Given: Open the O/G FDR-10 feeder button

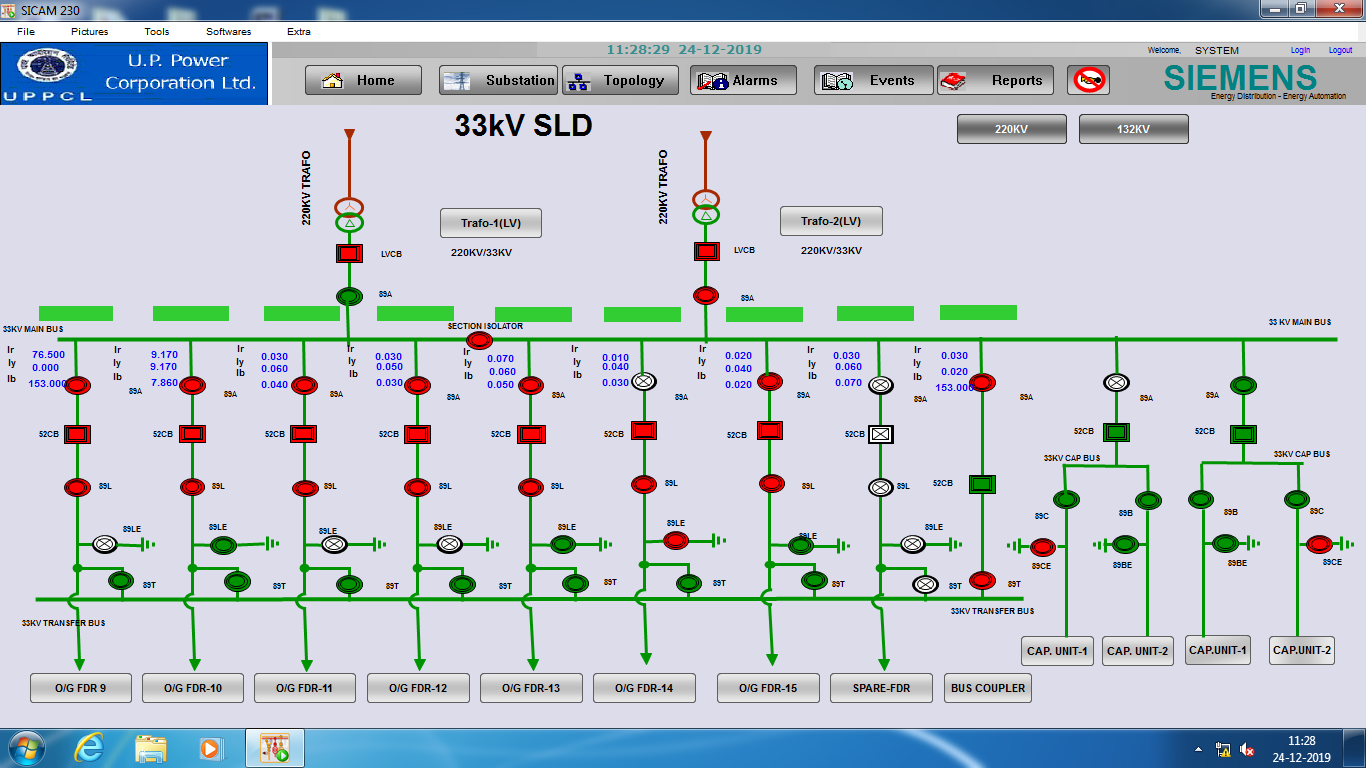Looking at the screenshot, I should click(x=193, y=688).
